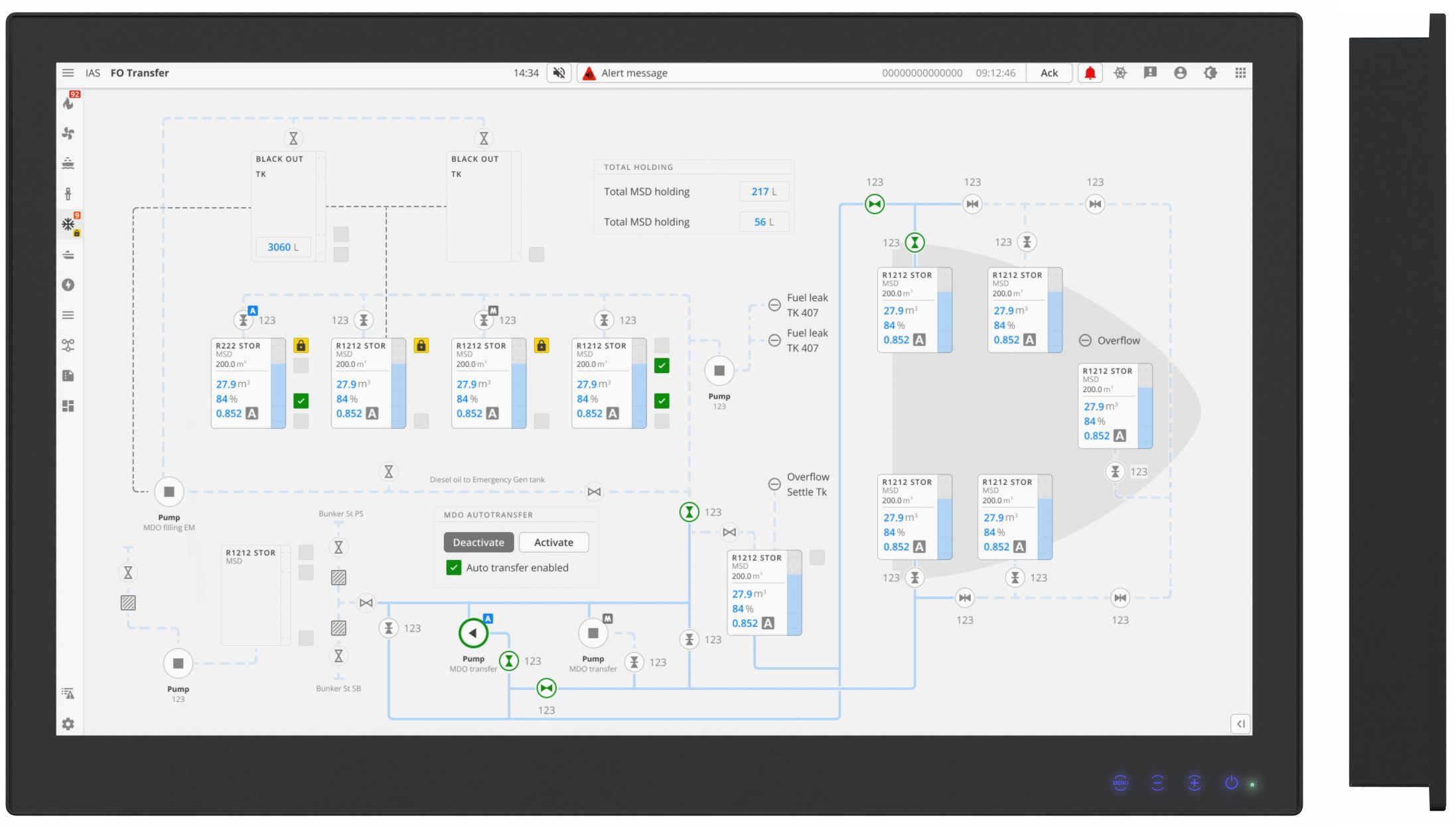Click the monitor power hardware button
The width and height of the screenshot is (1456, 828).
coord(1231,783)
